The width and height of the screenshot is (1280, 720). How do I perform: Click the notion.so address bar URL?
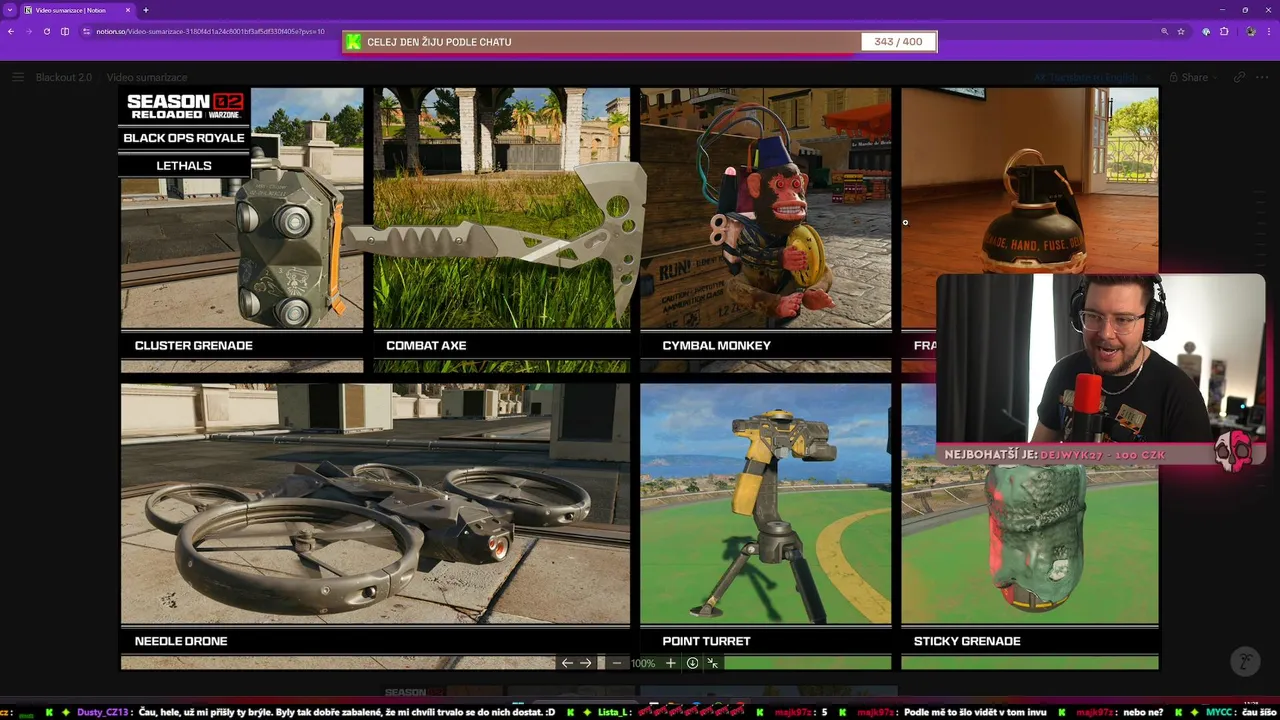click(210, 31)
